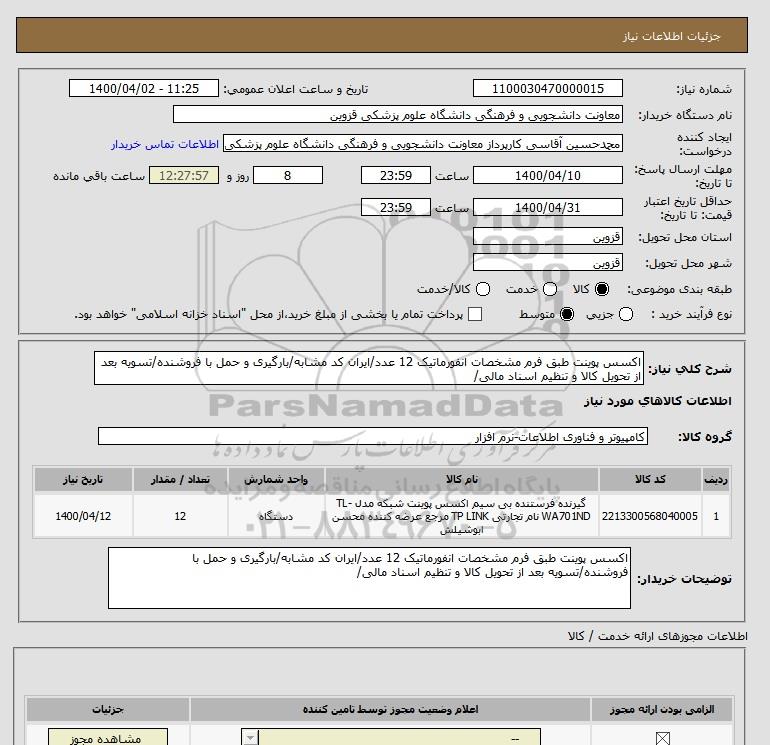Choose the متوسط purchase type radio

(567, 314)
